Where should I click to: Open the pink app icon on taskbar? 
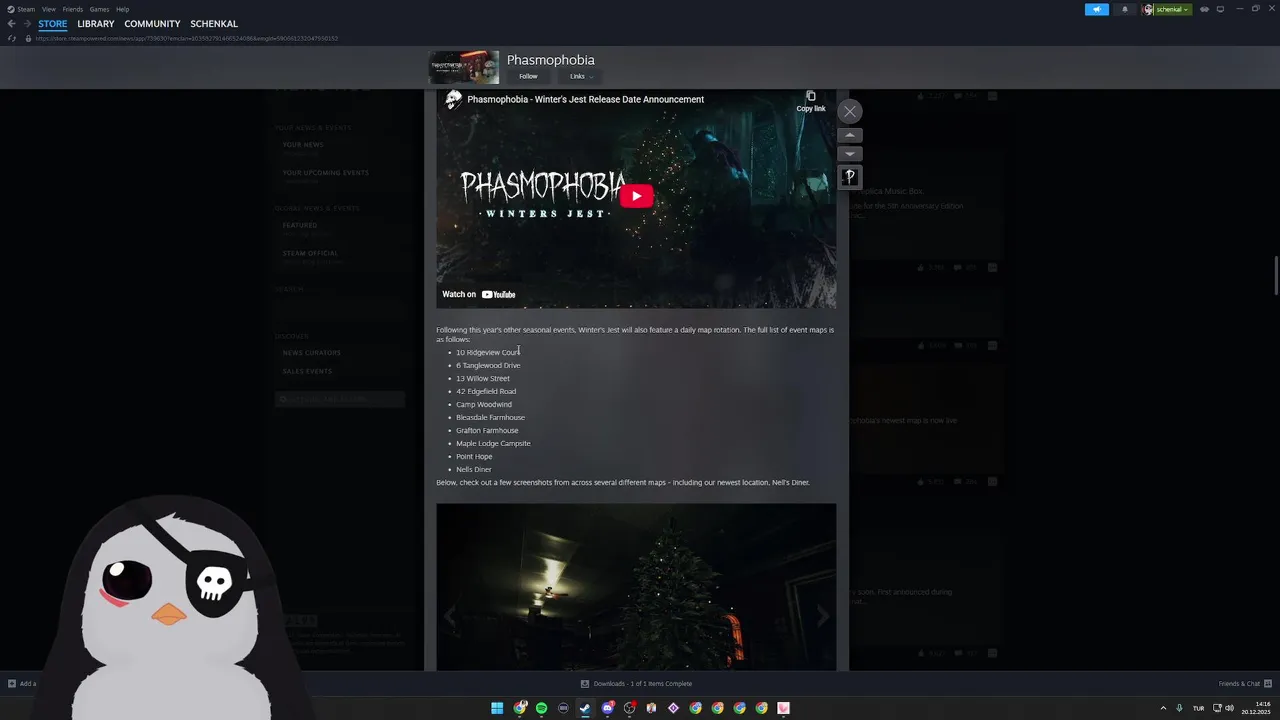coord(783,708)
